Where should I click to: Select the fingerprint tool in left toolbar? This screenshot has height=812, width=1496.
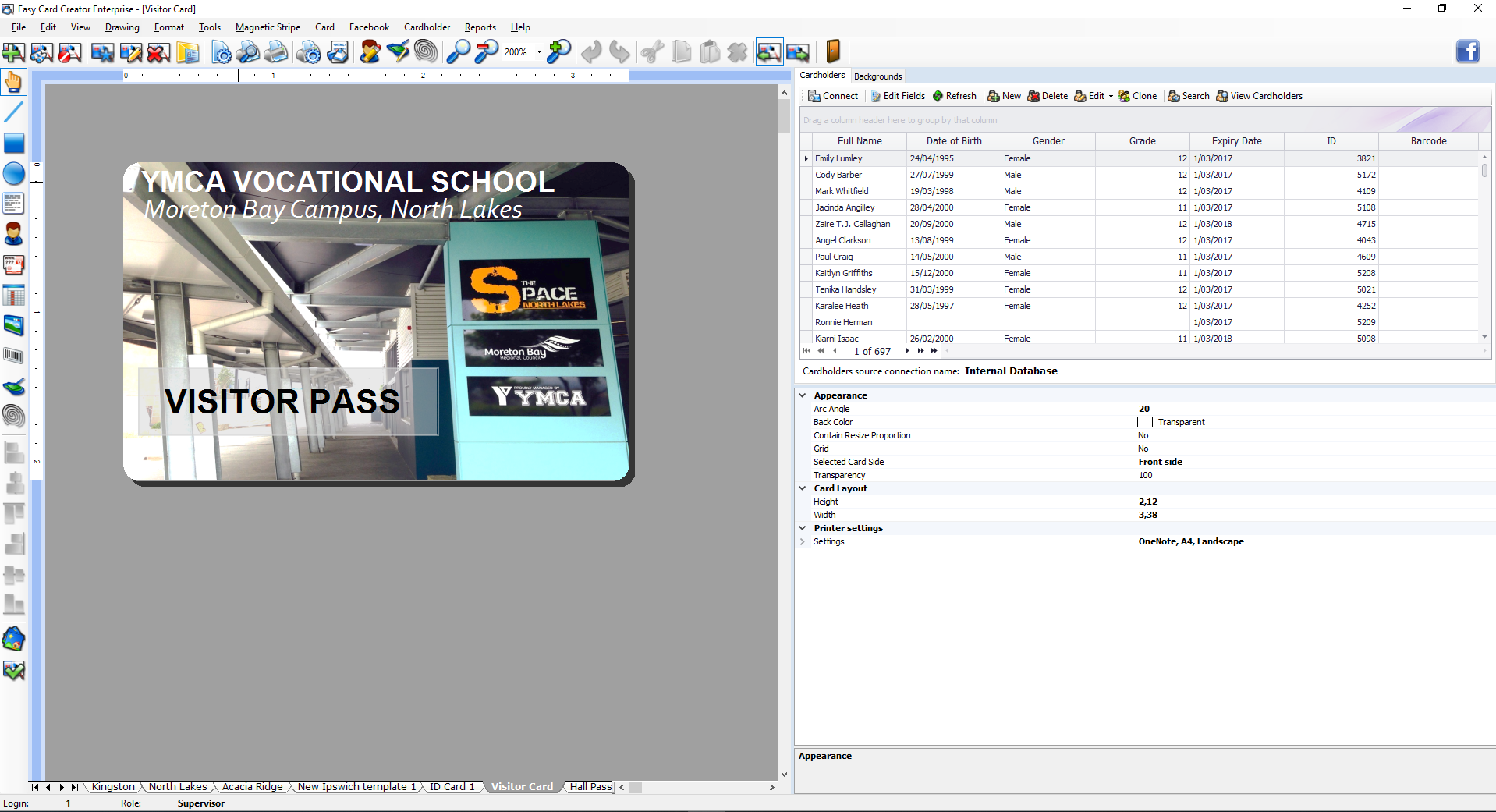coord(14,417)
